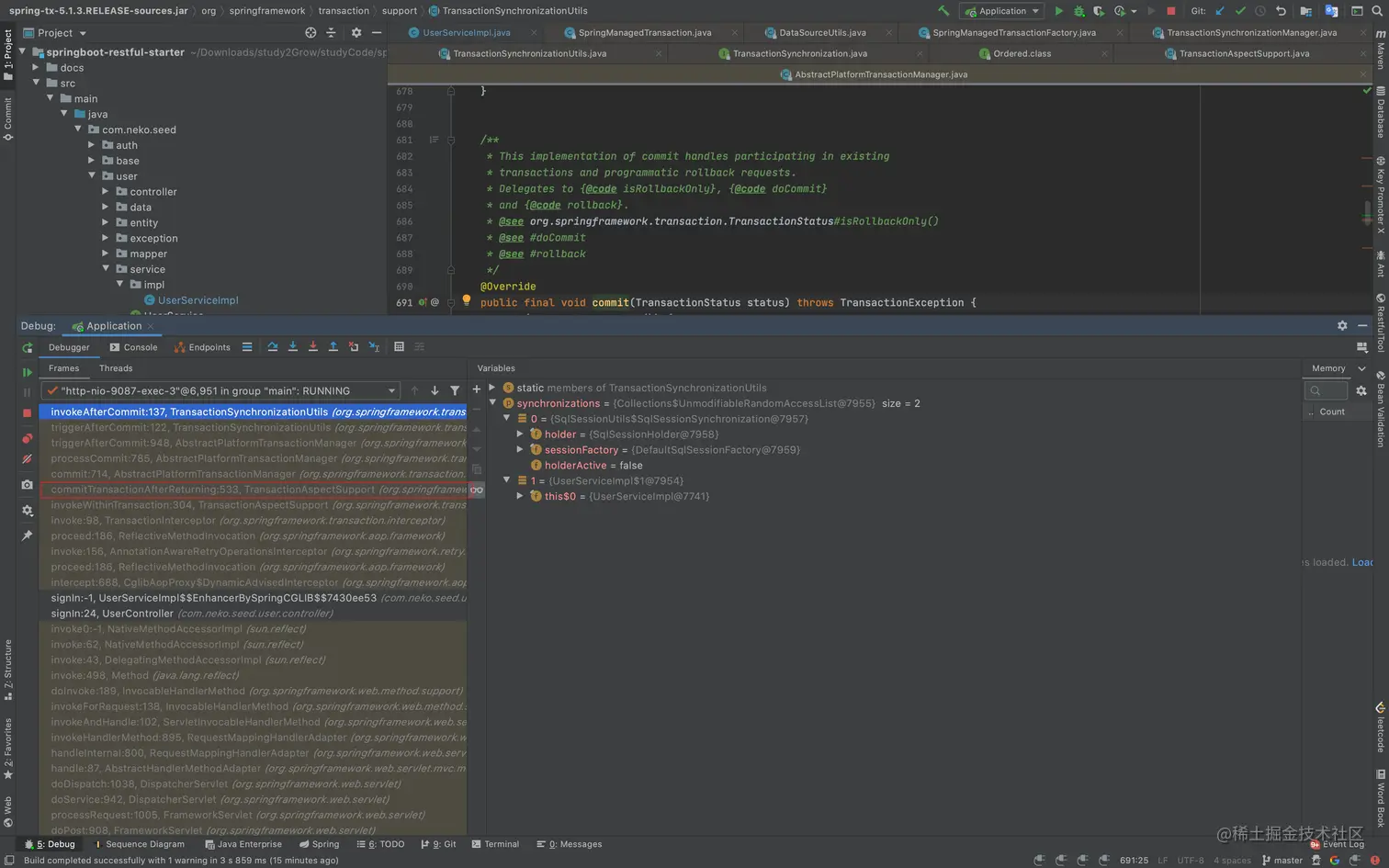Open the Application run configuration dropdown

1001,11
